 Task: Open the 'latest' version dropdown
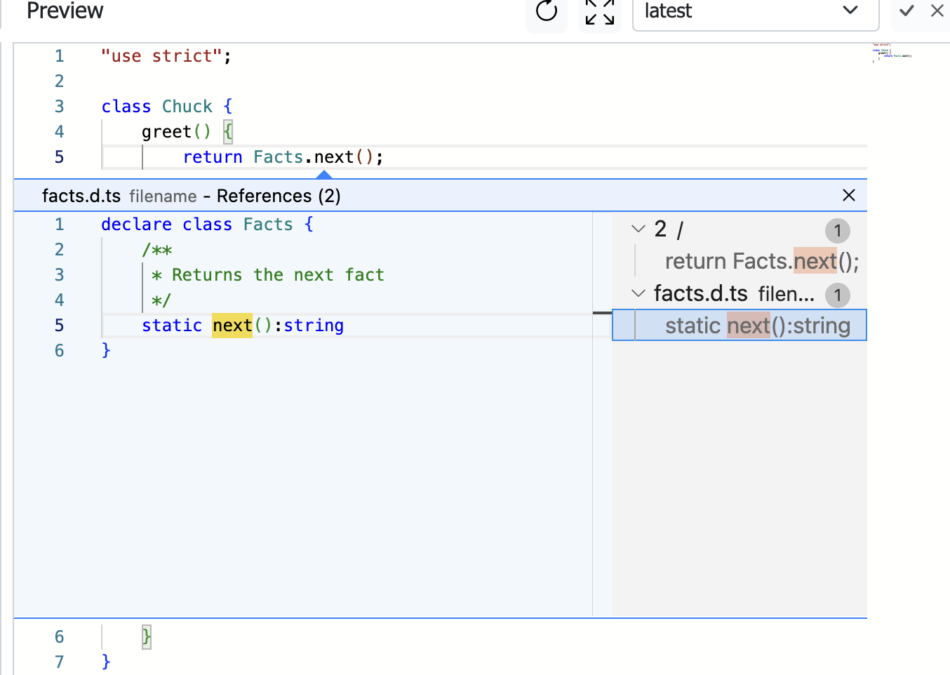click(755, 12)
